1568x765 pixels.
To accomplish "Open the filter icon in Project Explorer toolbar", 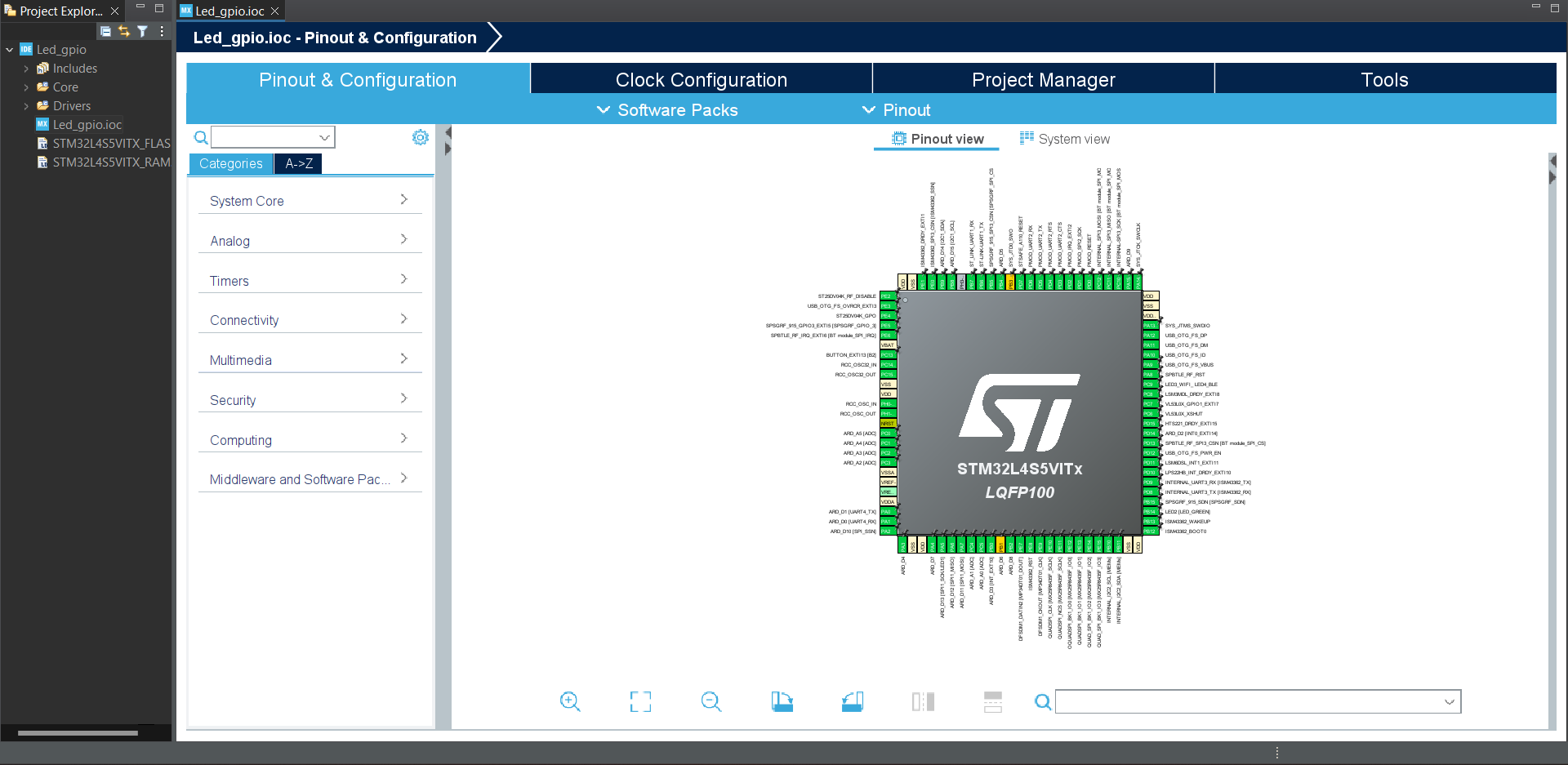I will [142, 31].
